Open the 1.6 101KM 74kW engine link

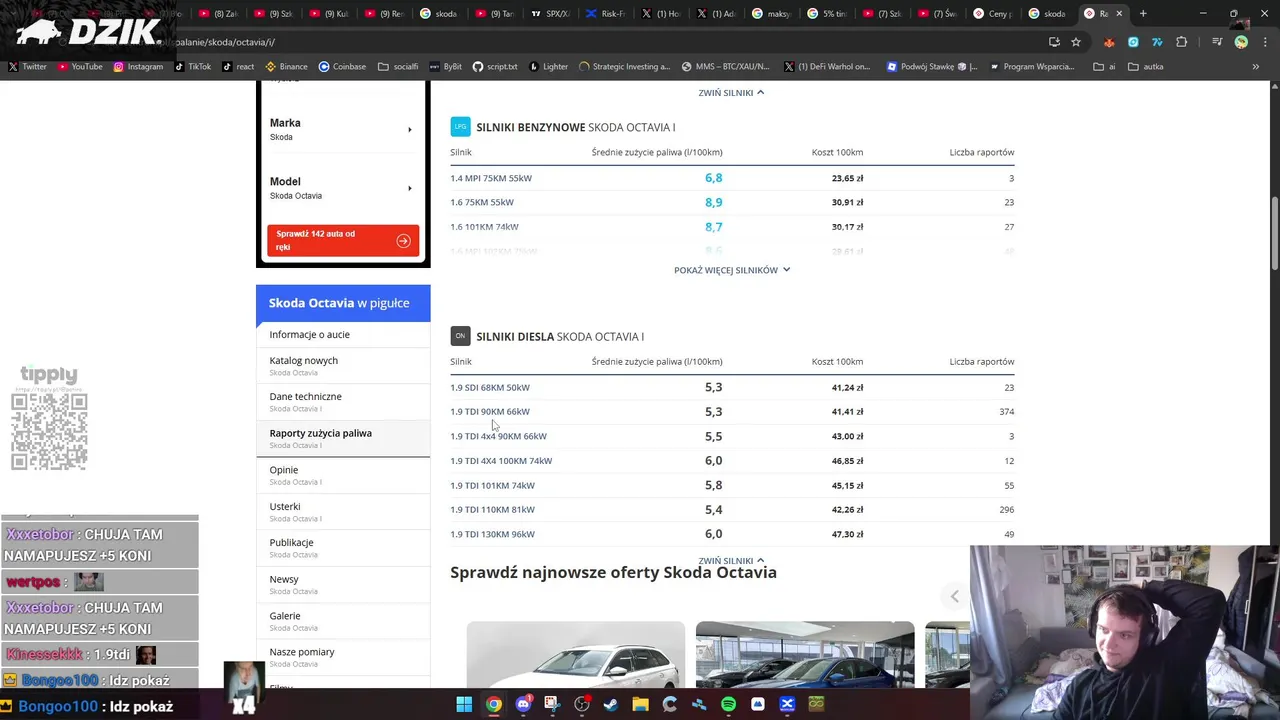484,227
